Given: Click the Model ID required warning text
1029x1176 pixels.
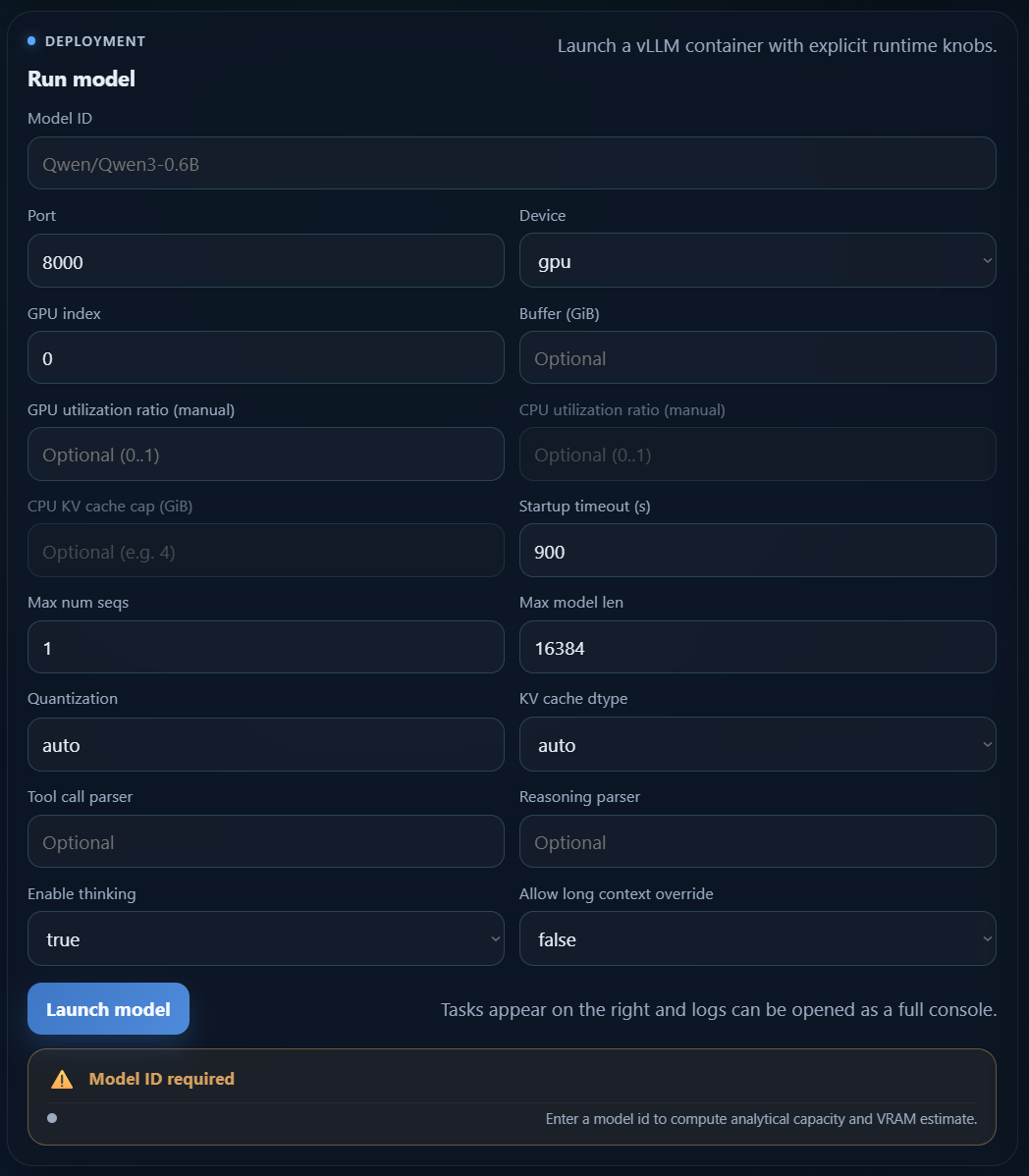Looking at the screenshot, I should coord(162,1079).
